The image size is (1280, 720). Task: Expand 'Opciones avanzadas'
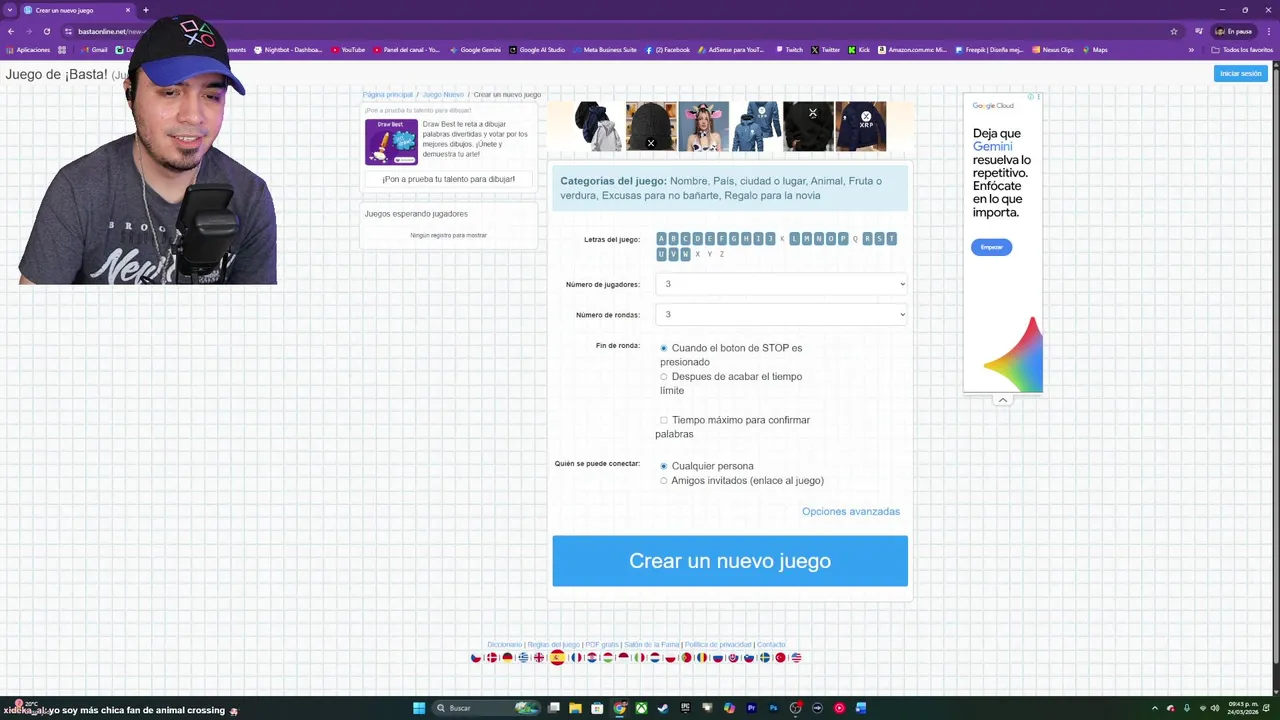point(851,511)
